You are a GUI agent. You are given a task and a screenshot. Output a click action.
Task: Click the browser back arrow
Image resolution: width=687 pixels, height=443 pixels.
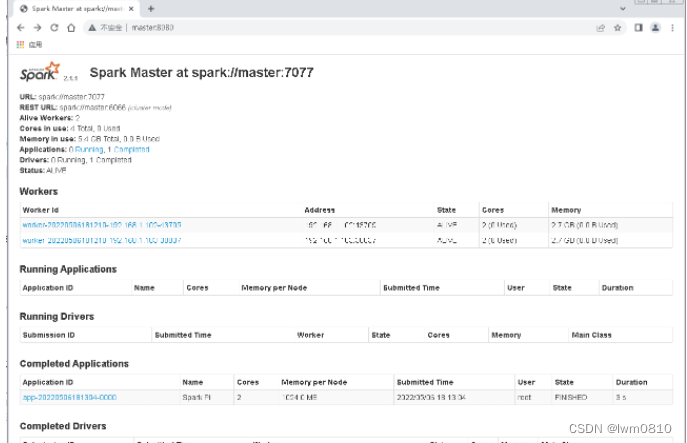point(21,28)
